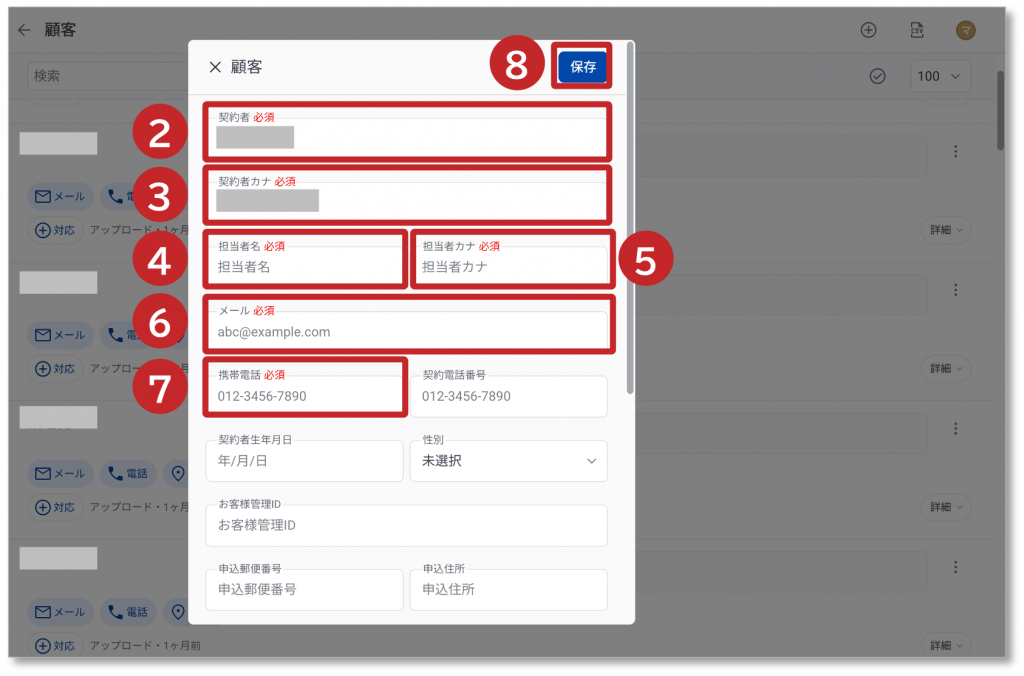Open the first customer's three-dot menu
Screen dimensions: 1024x676
tap(956, 151)
